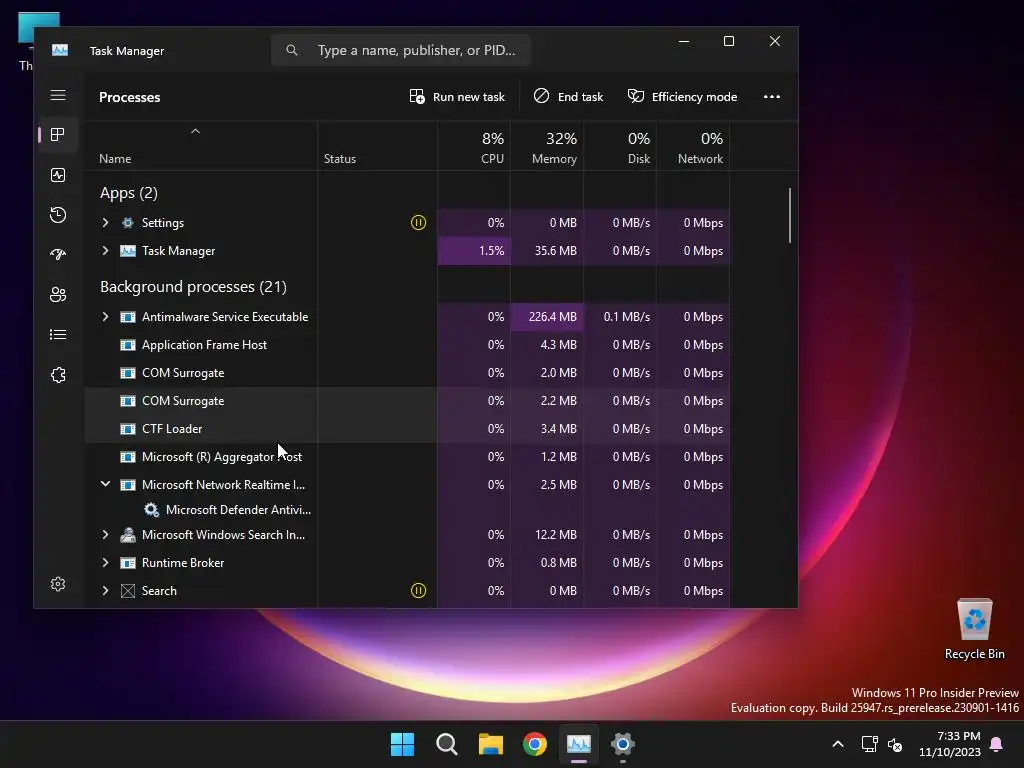
Task: Click the Task Manager title bar app icon
Action: [x=60, y=50]
